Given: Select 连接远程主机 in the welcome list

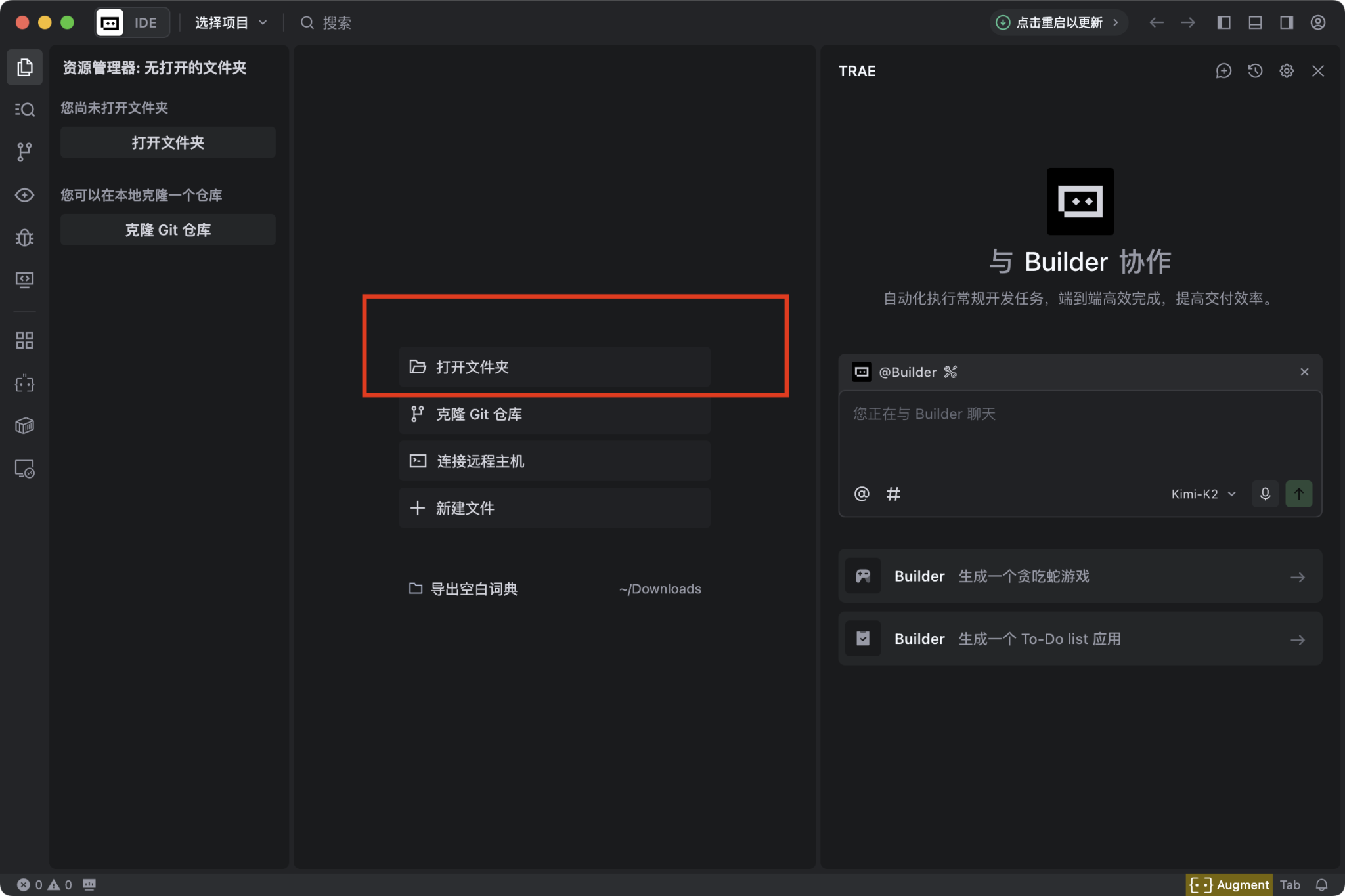Looking at the screenshot, I should pyautogui.click(x=554, y=461).
